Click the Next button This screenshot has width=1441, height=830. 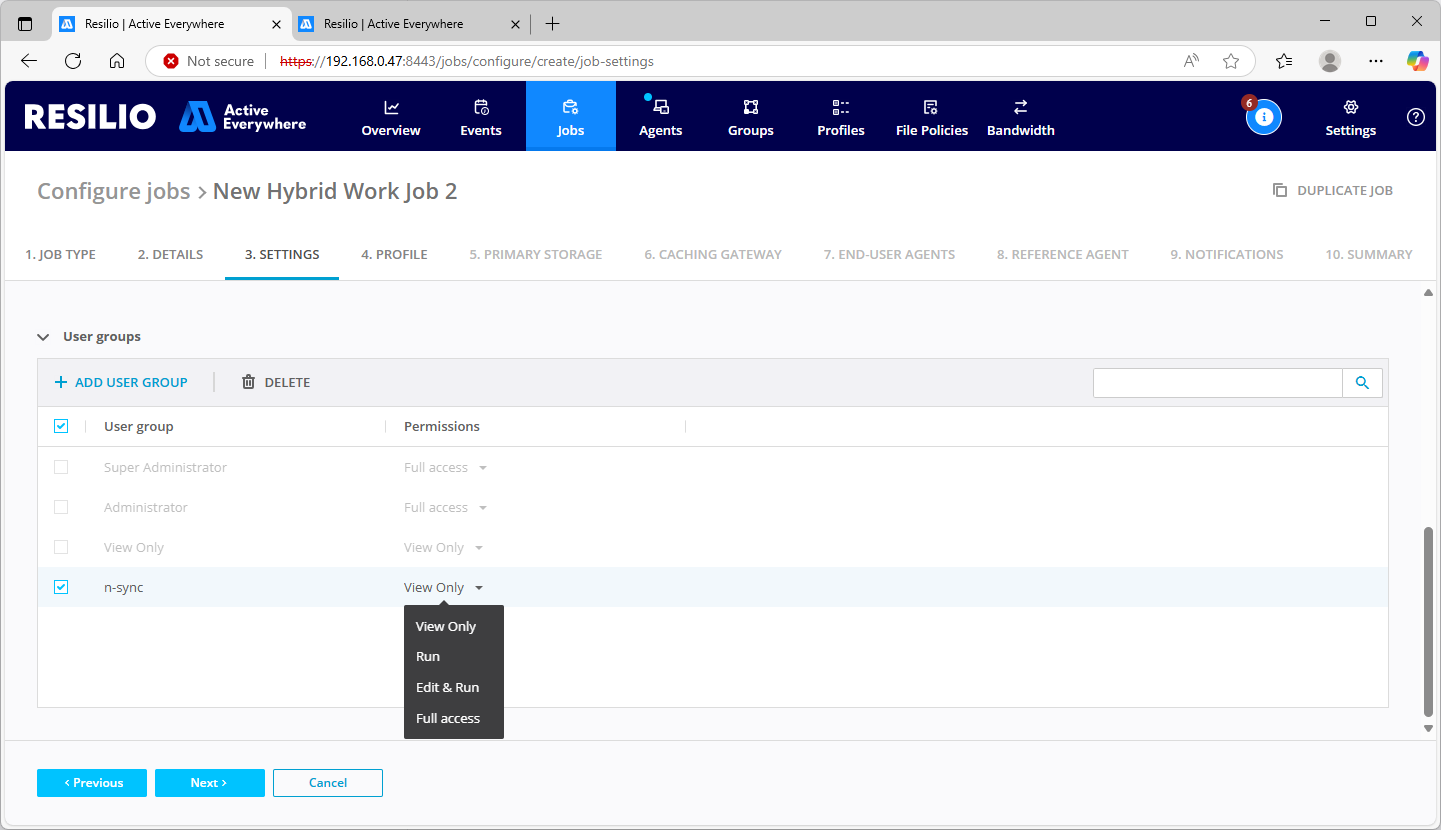(x=209, y=783)
